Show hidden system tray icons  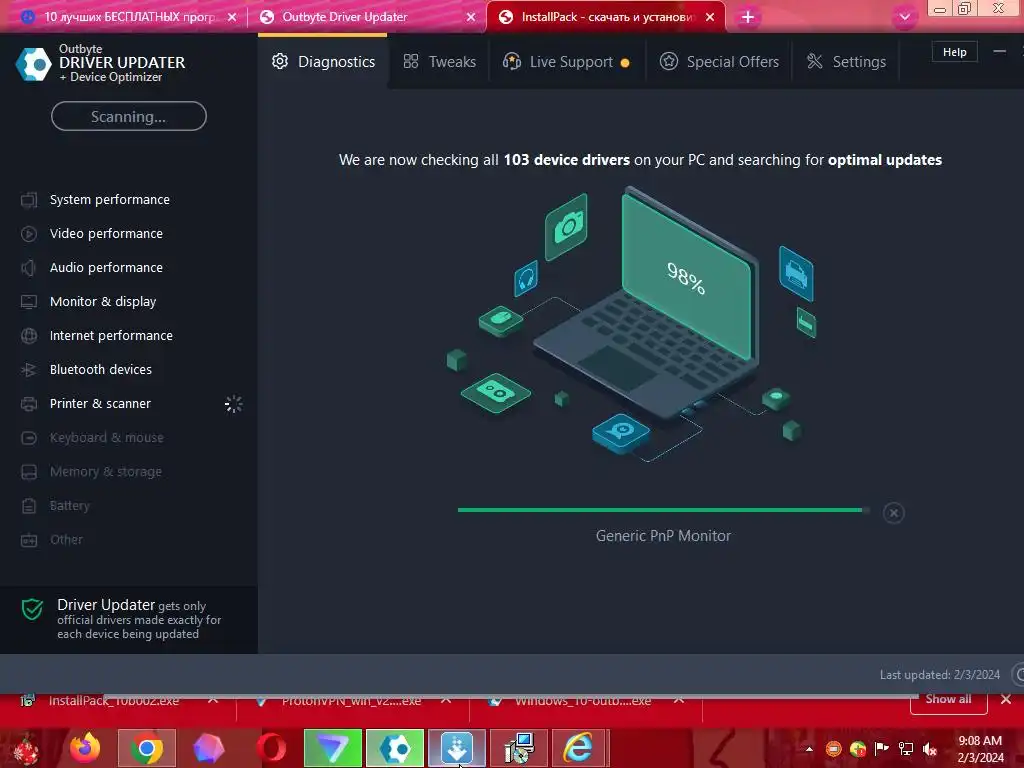tap(809, 748)
